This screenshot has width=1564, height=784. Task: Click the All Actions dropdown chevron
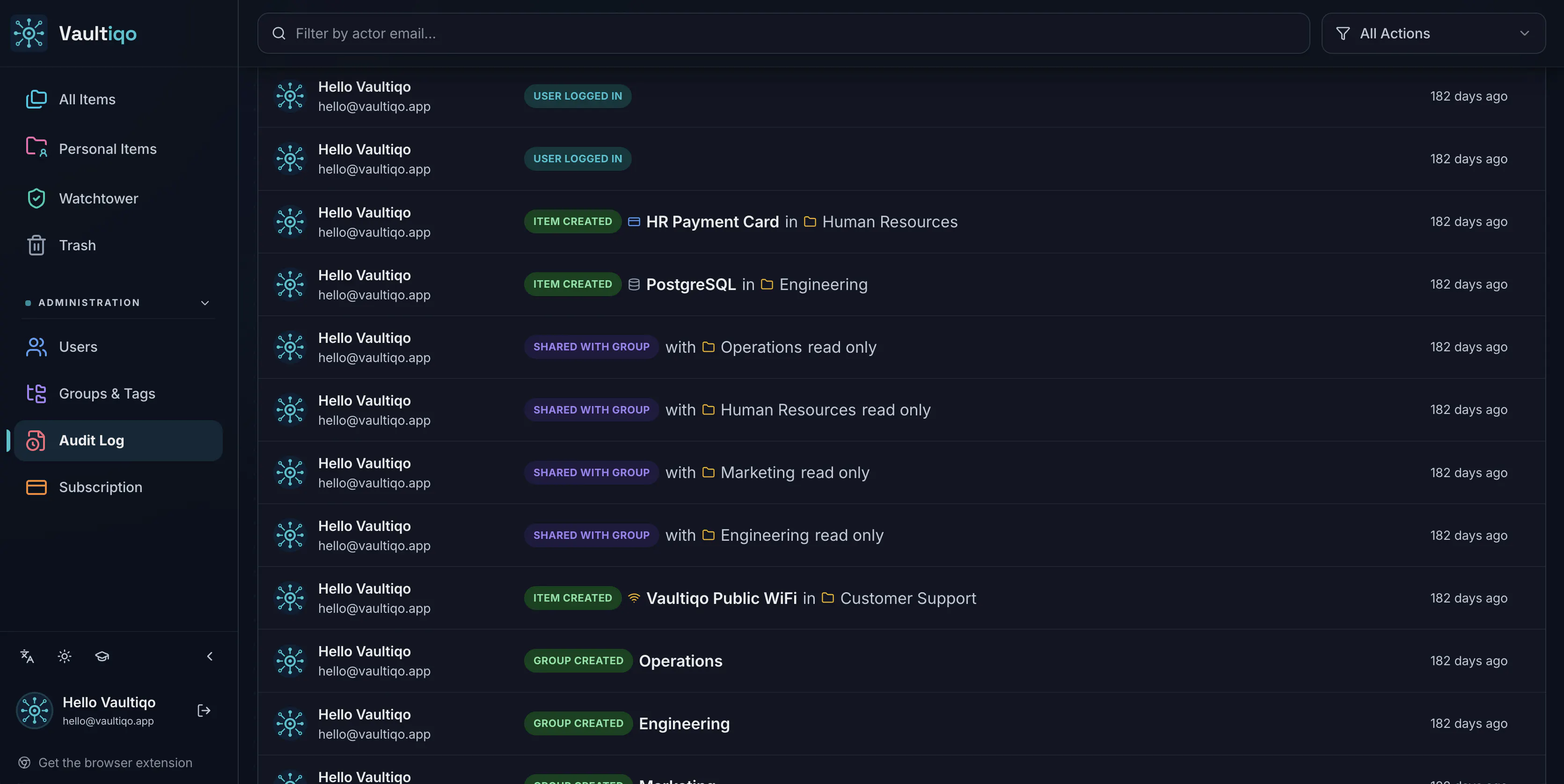pyautogui.click(x=1524, y=33)
